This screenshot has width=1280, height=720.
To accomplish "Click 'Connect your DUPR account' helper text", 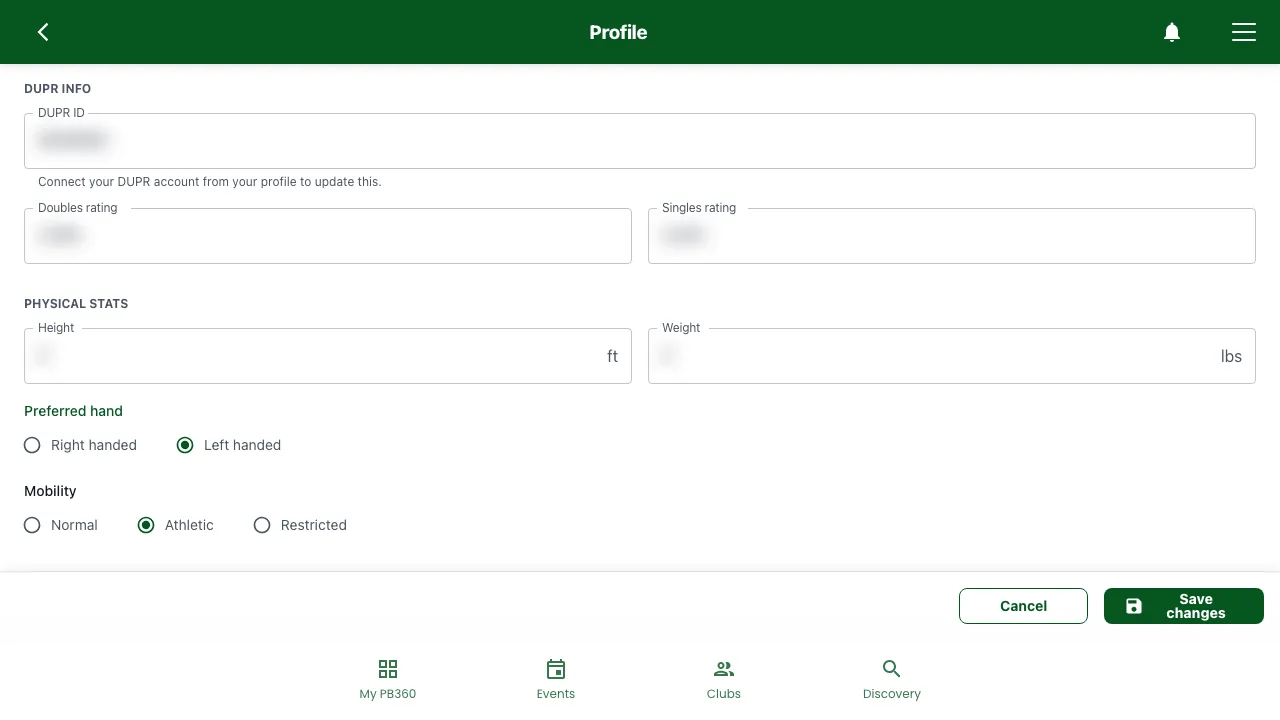I will click(x=210, y=182).
